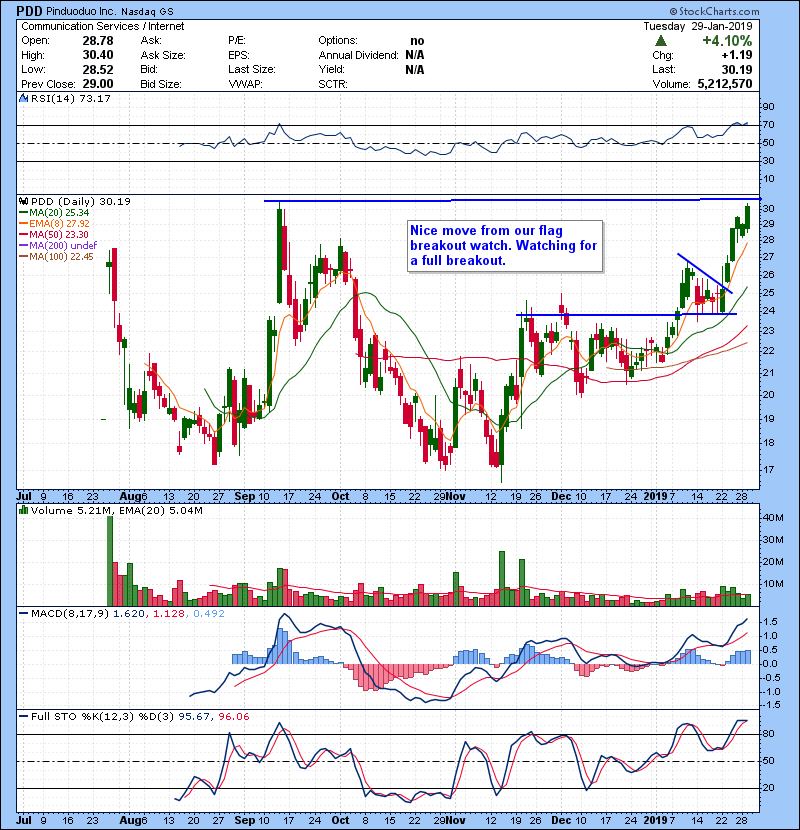Viewport: 800px width, 830px height.
Task: Click the Options value no
Action: pos(417,41)
